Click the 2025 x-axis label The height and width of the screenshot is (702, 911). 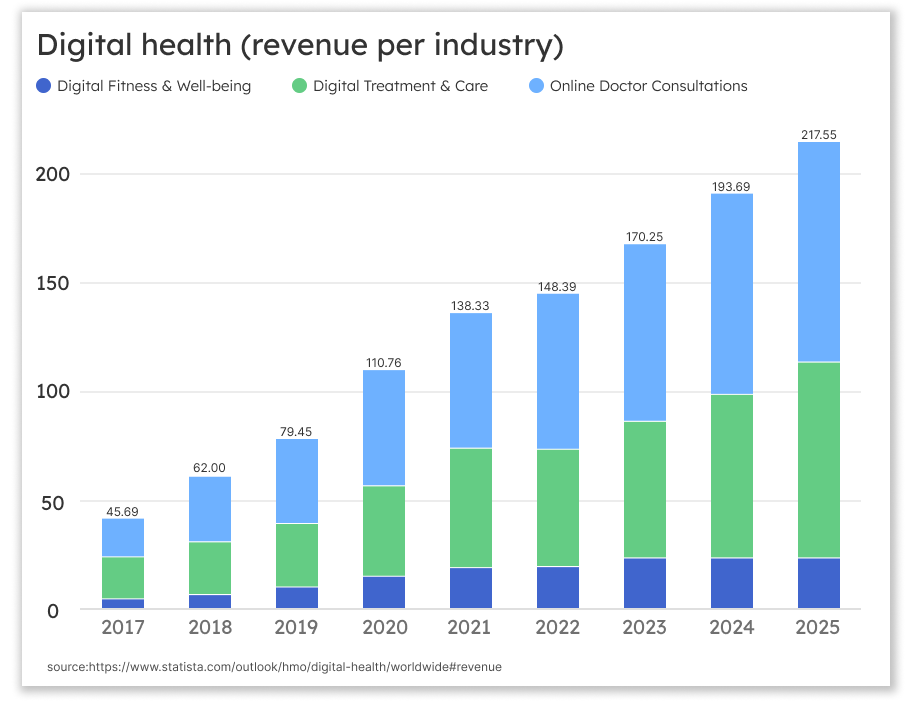(x=817, y=628)
